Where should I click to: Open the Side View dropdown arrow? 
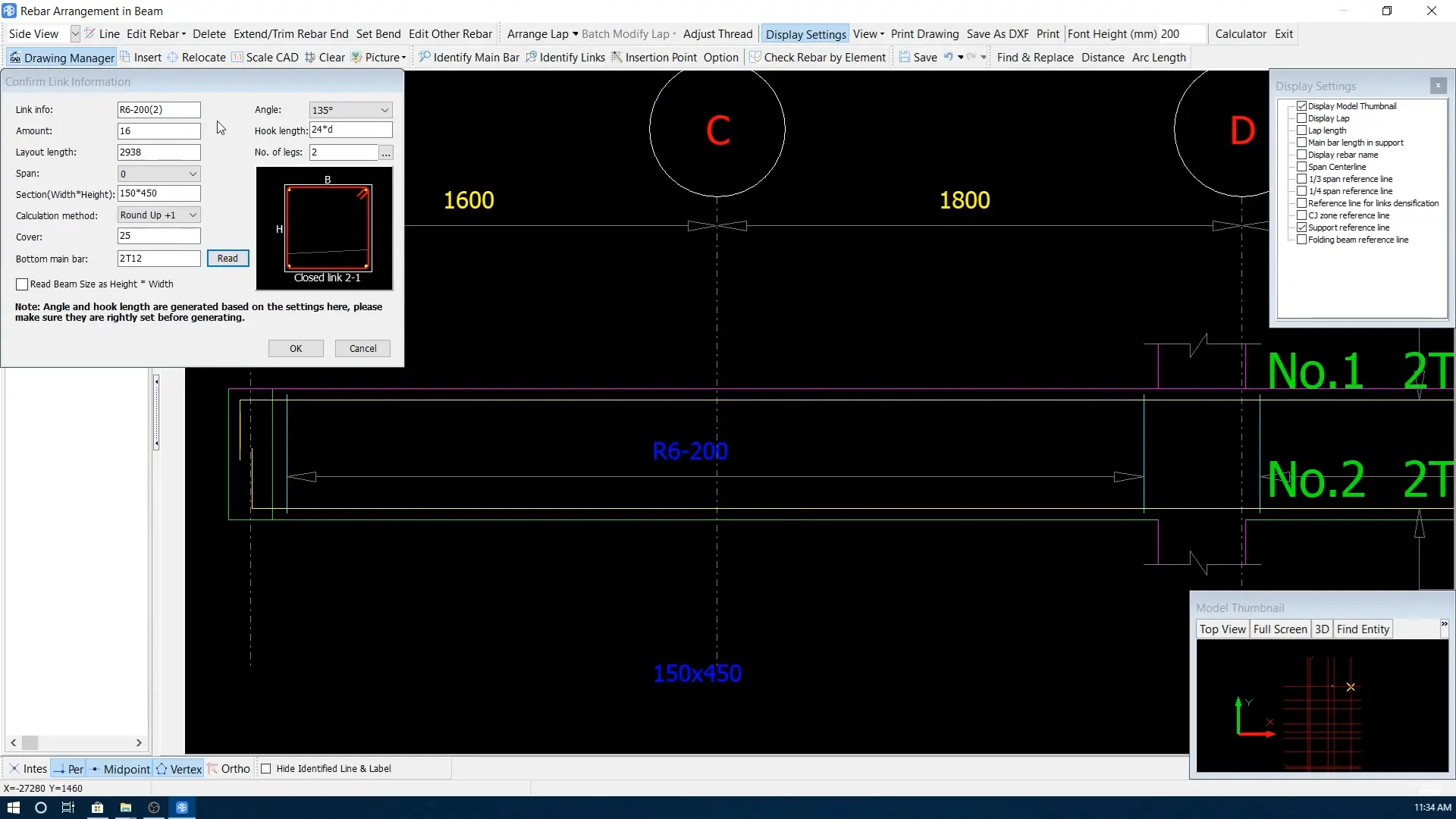point(75,34)
